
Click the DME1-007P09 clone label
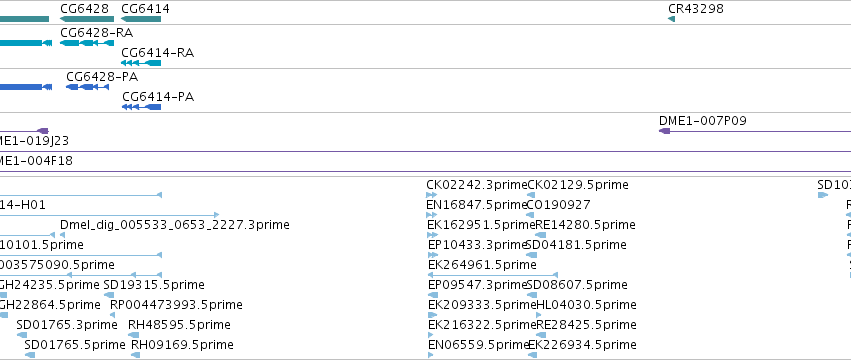pos(703,121)
